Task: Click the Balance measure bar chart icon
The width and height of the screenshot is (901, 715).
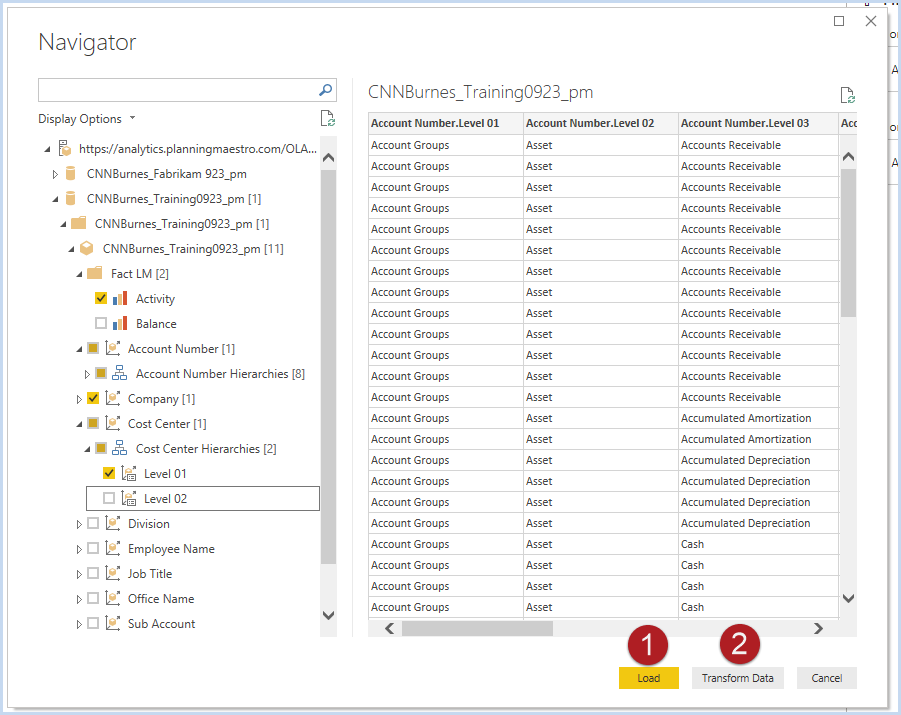Action: pyautogui.click(x=120, y=324)
